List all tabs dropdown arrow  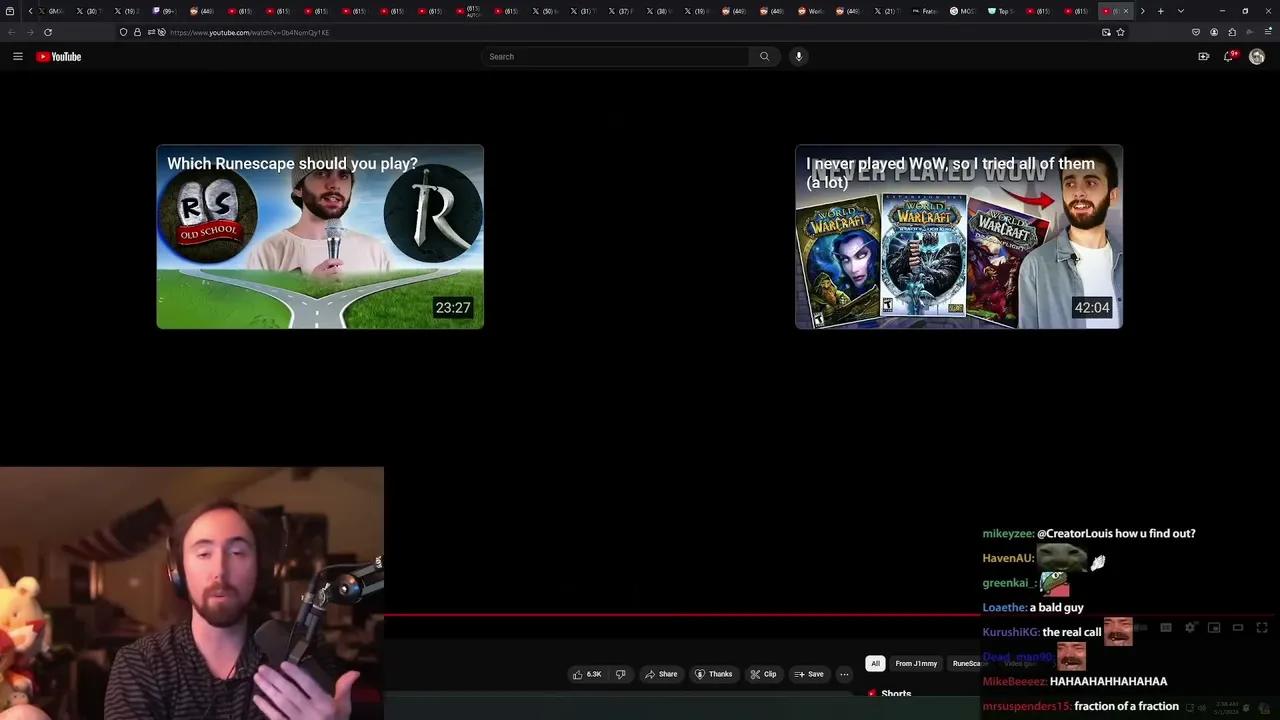[1181, 11]
